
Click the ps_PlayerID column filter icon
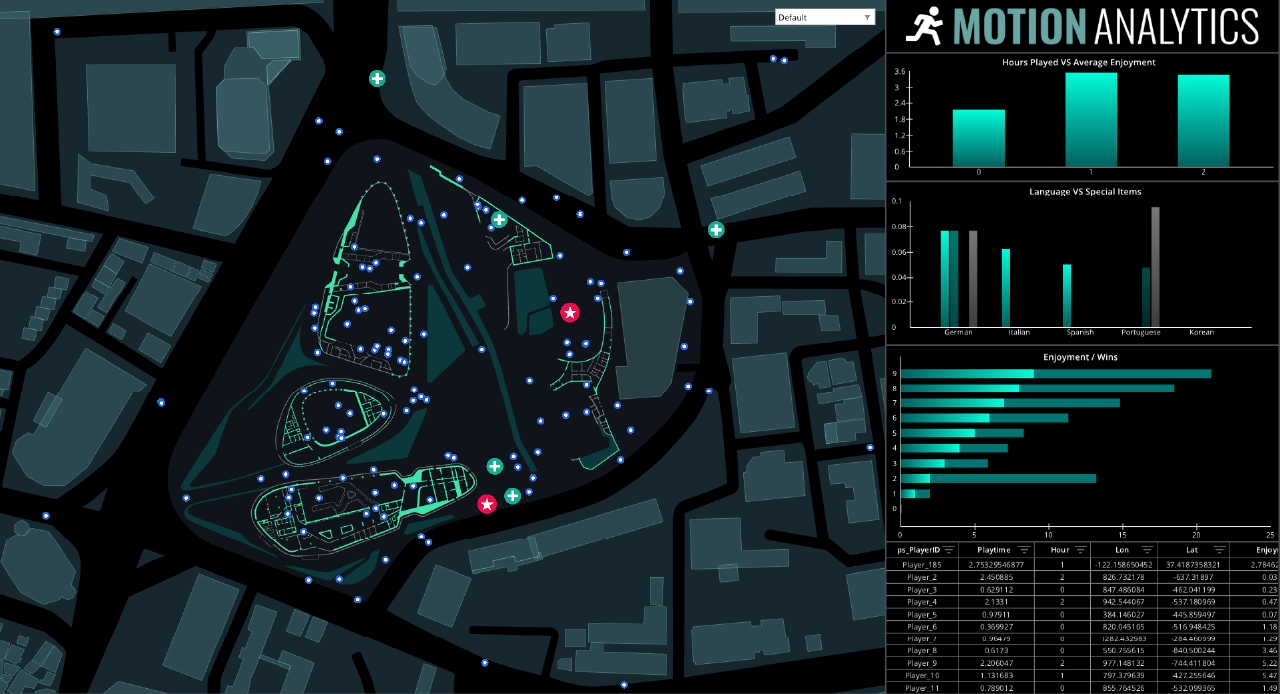point(949,550)
